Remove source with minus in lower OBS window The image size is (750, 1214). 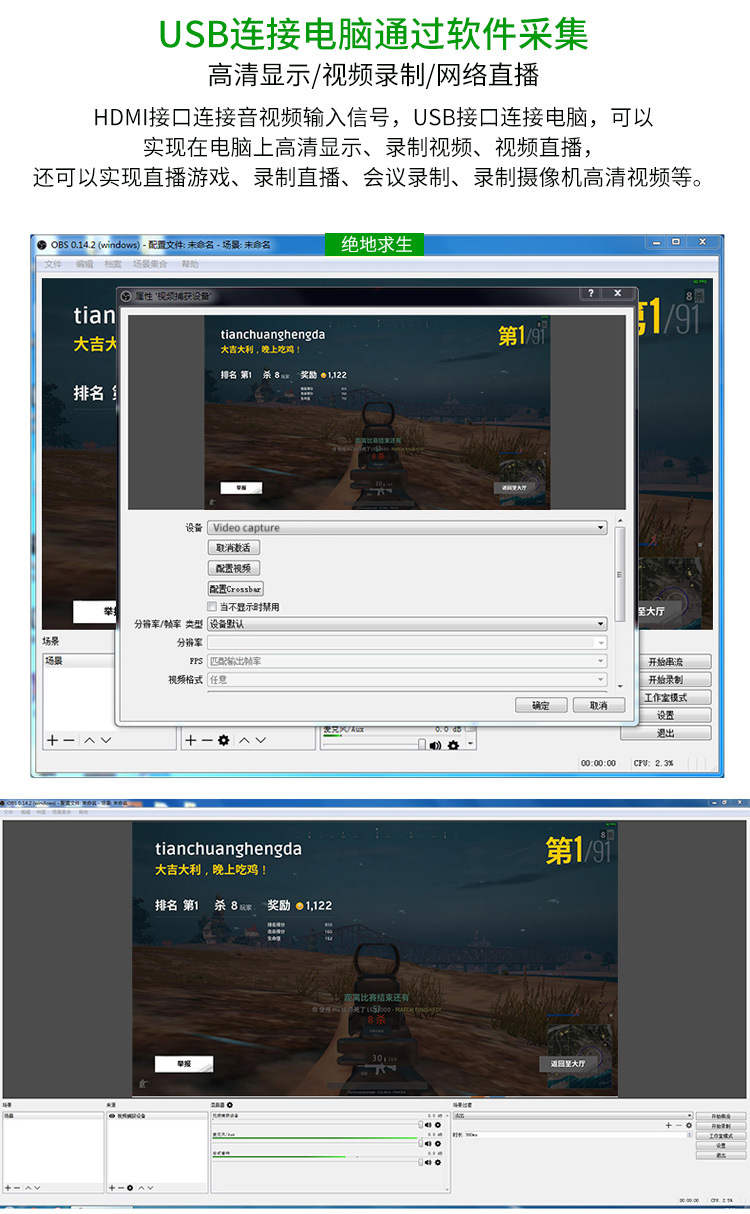tap(120, 1187)
